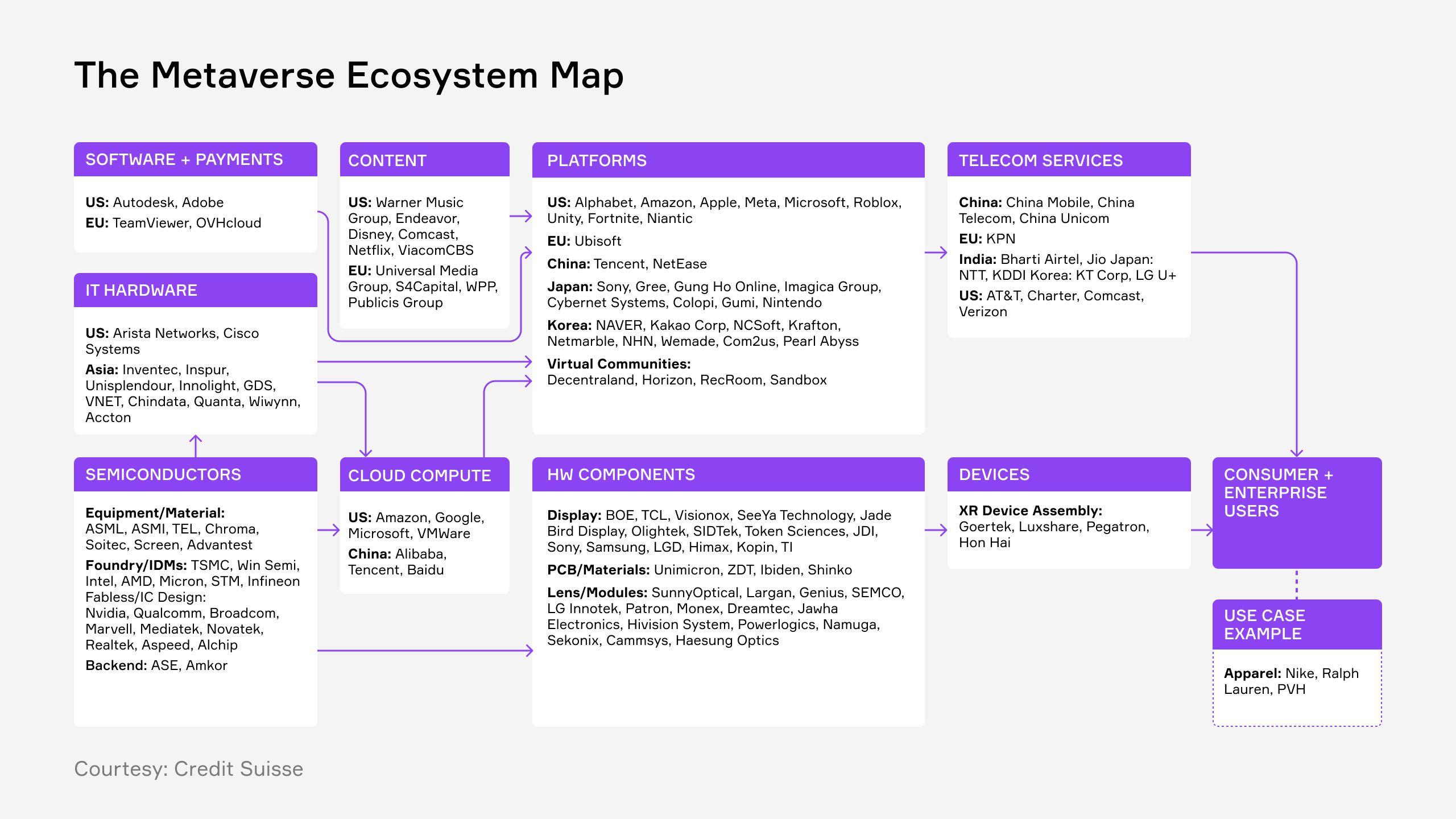Select the DEVICES header
1456x819 pixels.
pyautogui.click(x=1069, y=474)
